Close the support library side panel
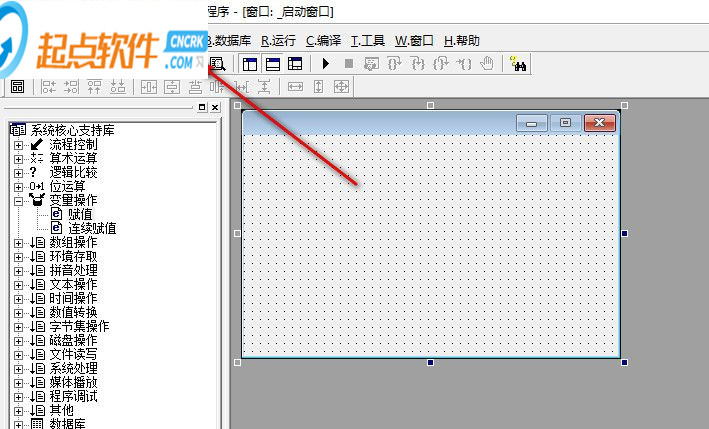The height and width of the screenshot is (429, 709). tap(215, 107)
